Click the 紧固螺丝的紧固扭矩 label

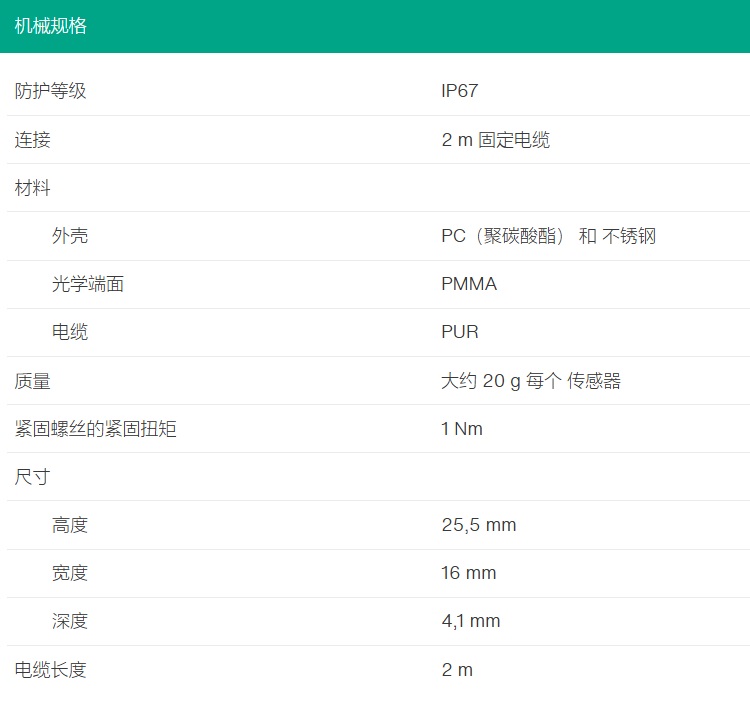96,429
